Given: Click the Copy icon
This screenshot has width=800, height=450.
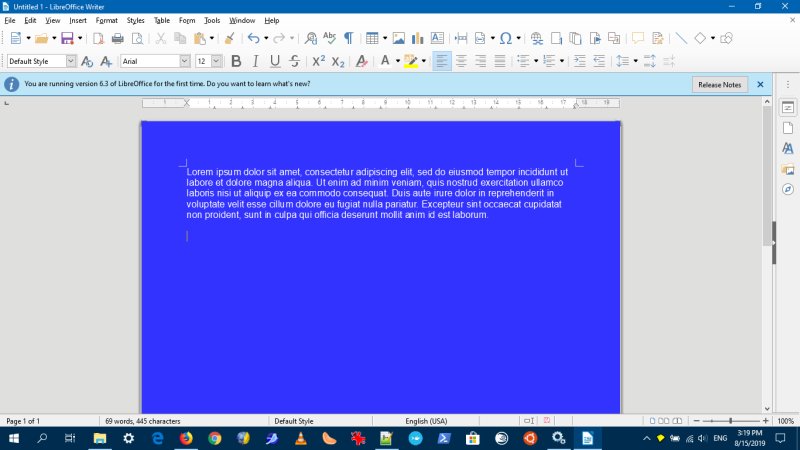Looking at the screenshot, I should coord(180,38).
